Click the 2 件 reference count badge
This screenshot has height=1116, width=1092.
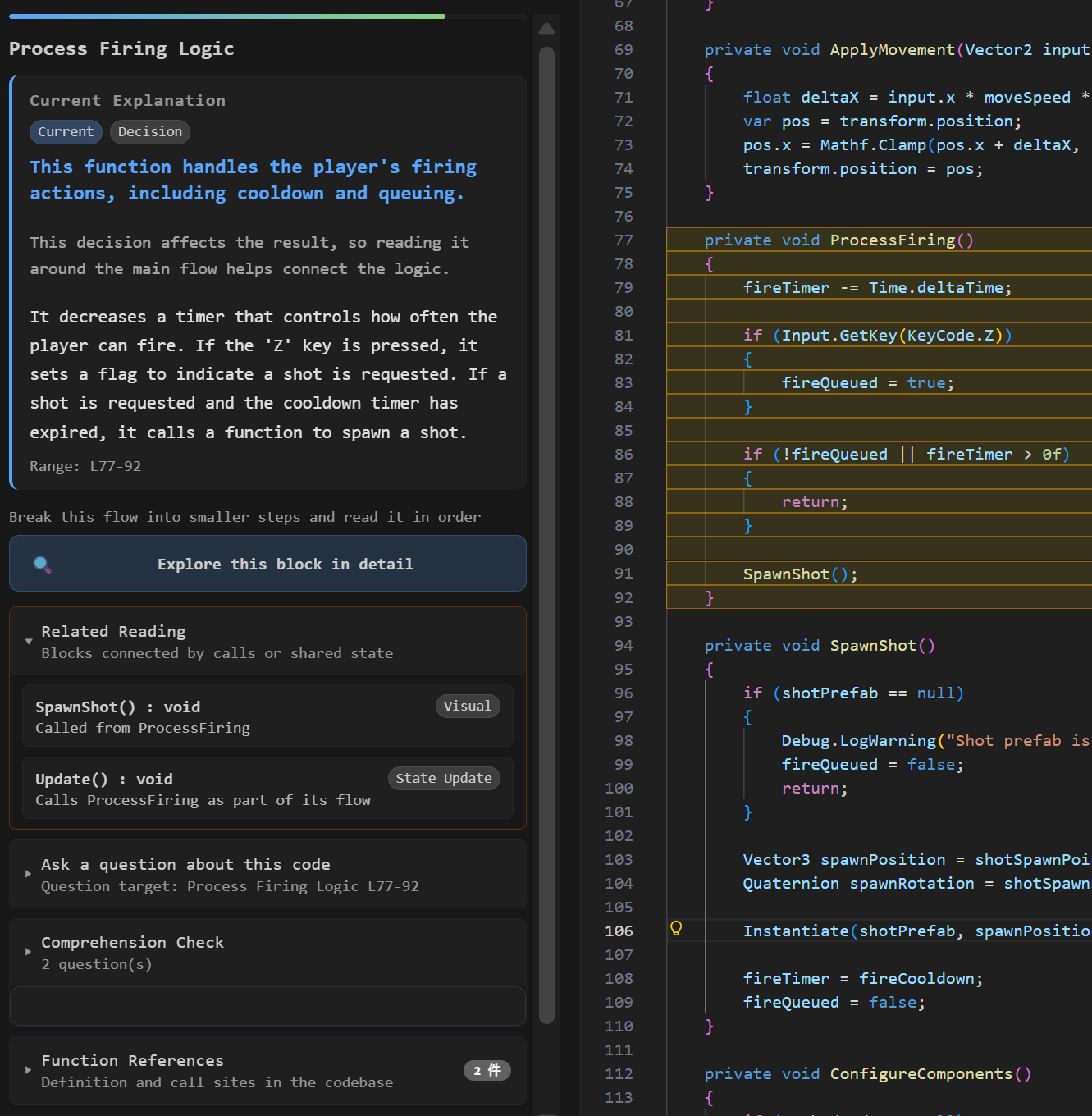click(487, 1070)
